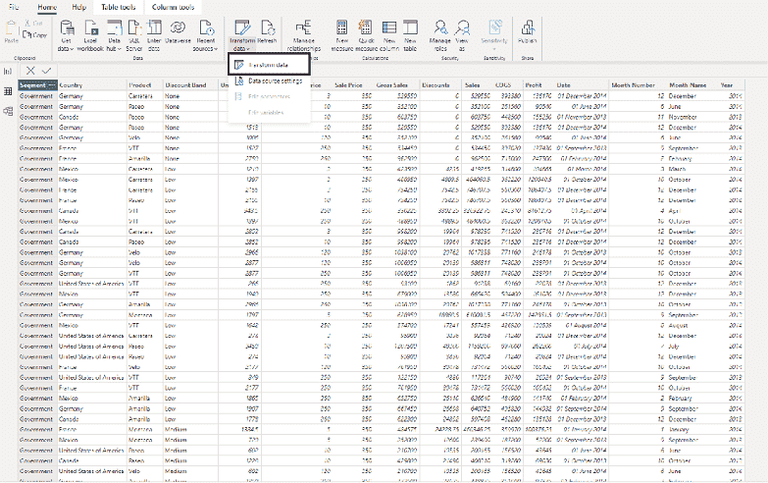Screen dimensions: 768x483
Task: Open Data source settings from the dropdown
Action: click(275, 80)
